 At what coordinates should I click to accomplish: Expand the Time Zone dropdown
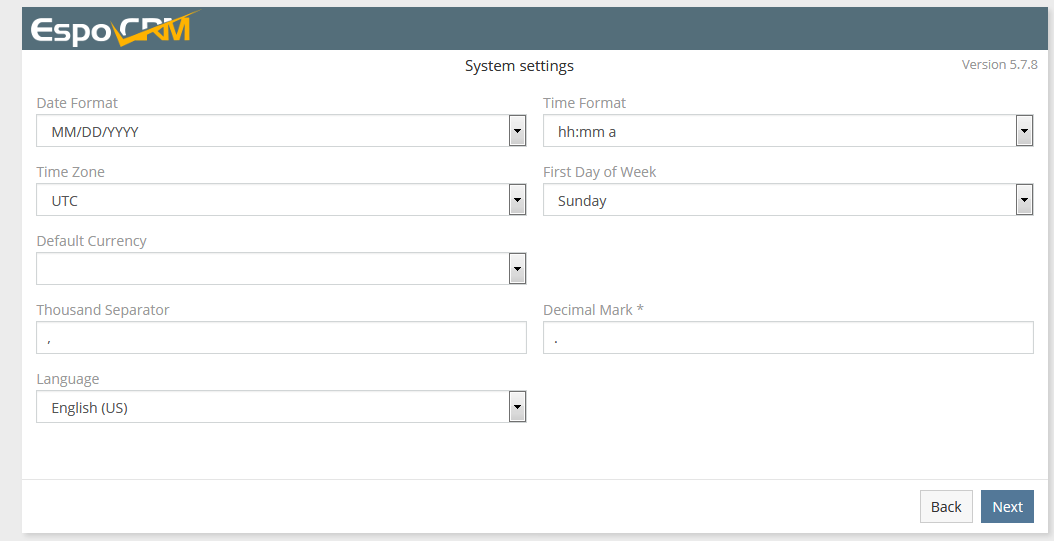click(x=281, y=200)
